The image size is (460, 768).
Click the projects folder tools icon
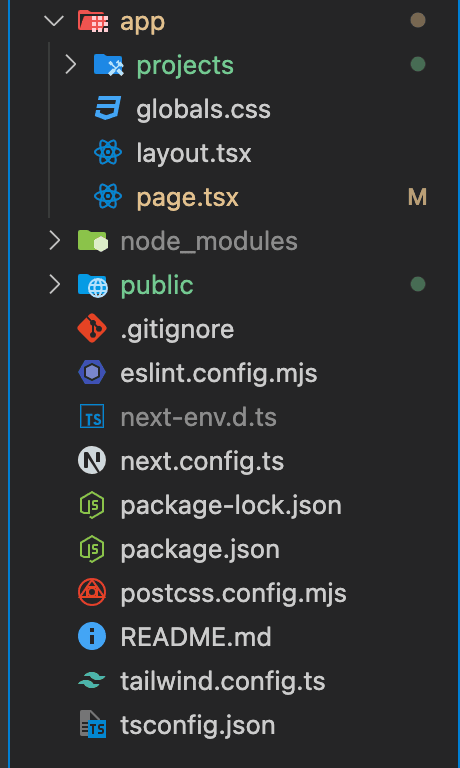pyautogui.click(x=109, y=65)
